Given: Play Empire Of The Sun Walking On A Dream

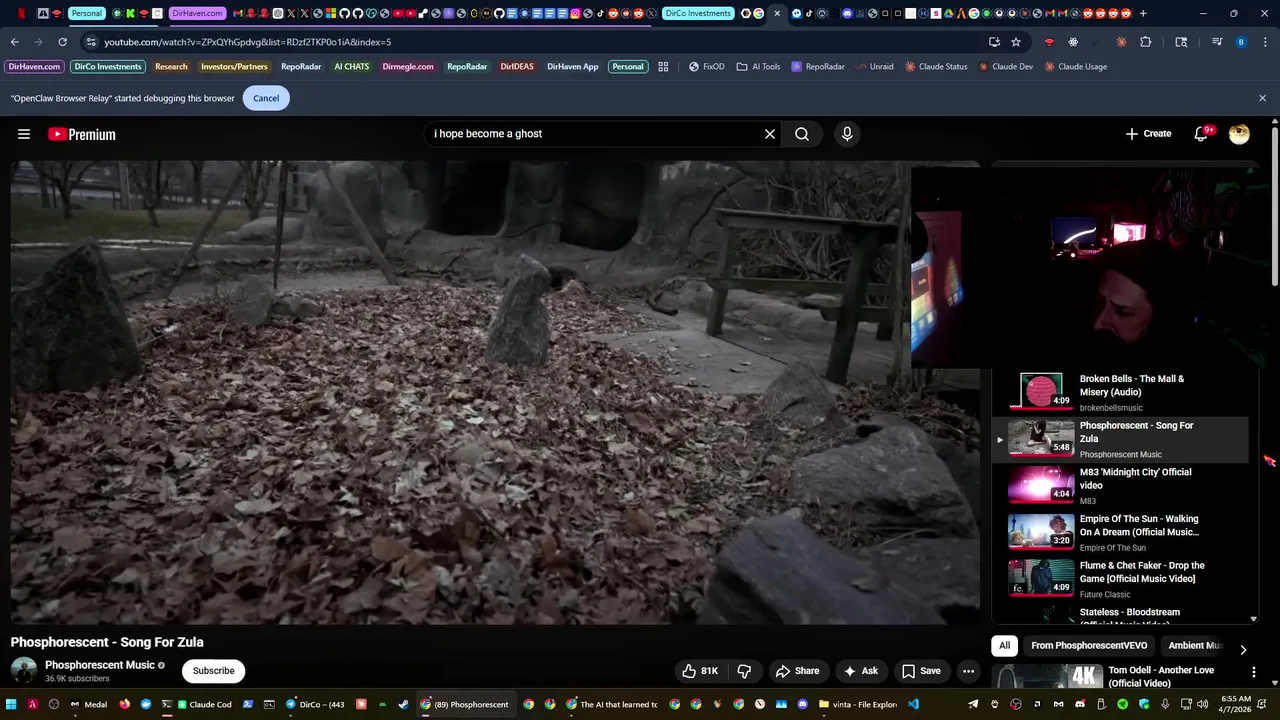Looking at the screenshot, I should [1122, 532].
